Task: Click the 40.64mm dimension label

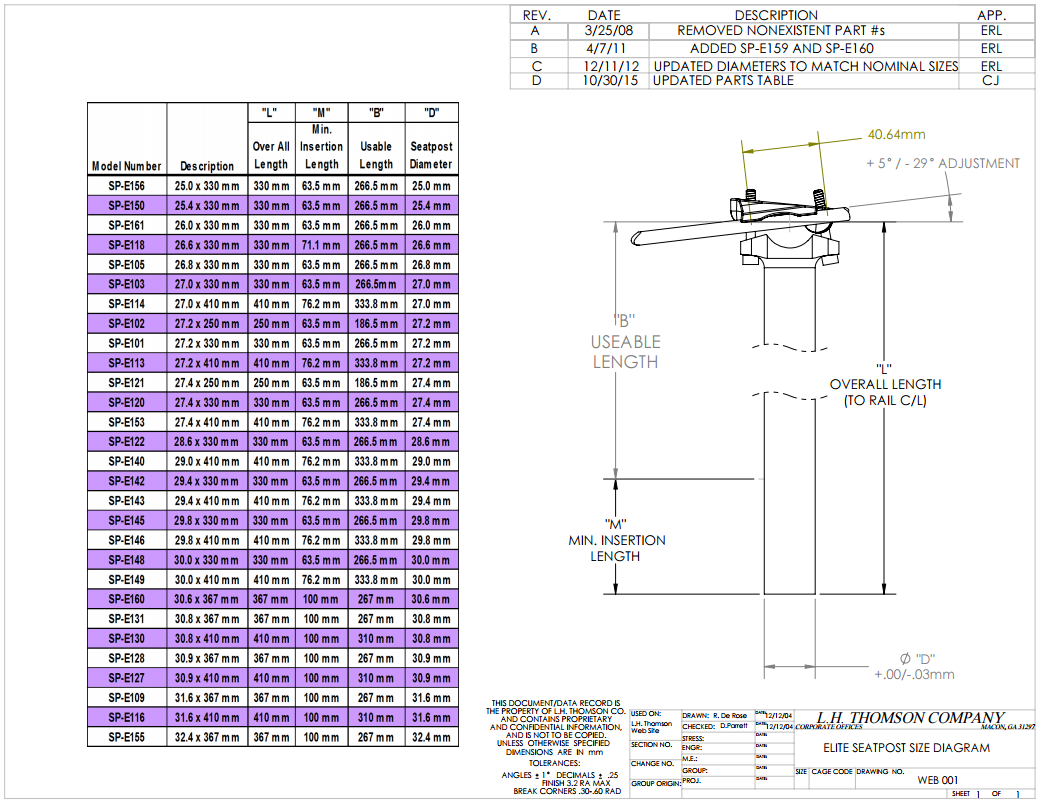Action: (x=896, y=134)
